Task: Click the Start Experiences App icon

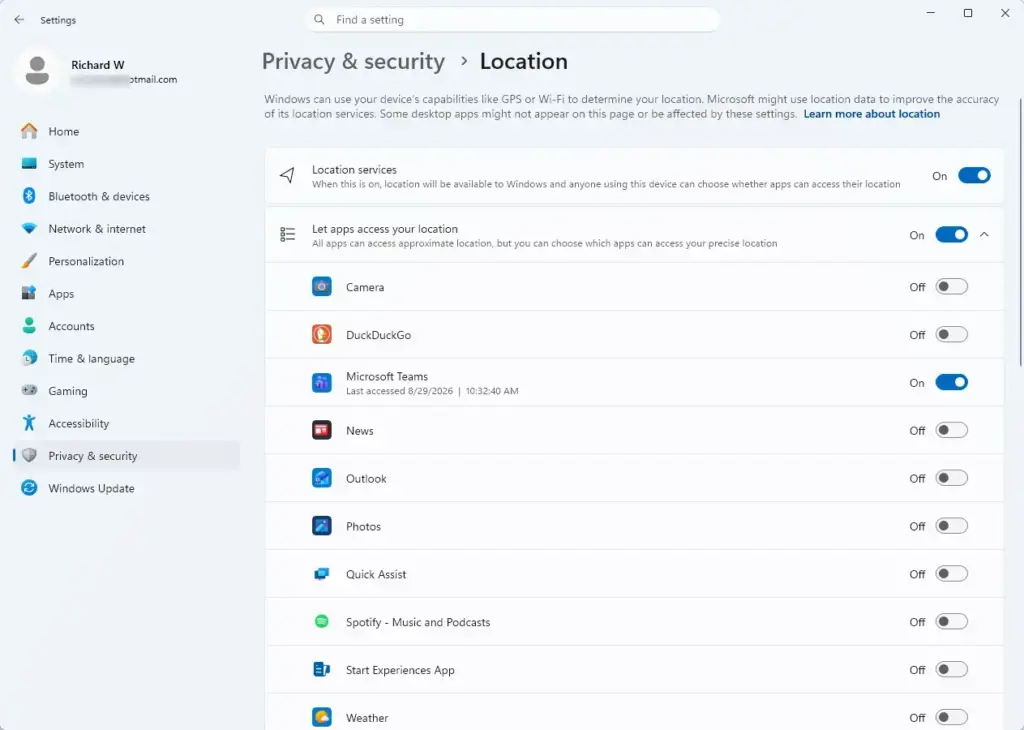Action: coord(321,669)
